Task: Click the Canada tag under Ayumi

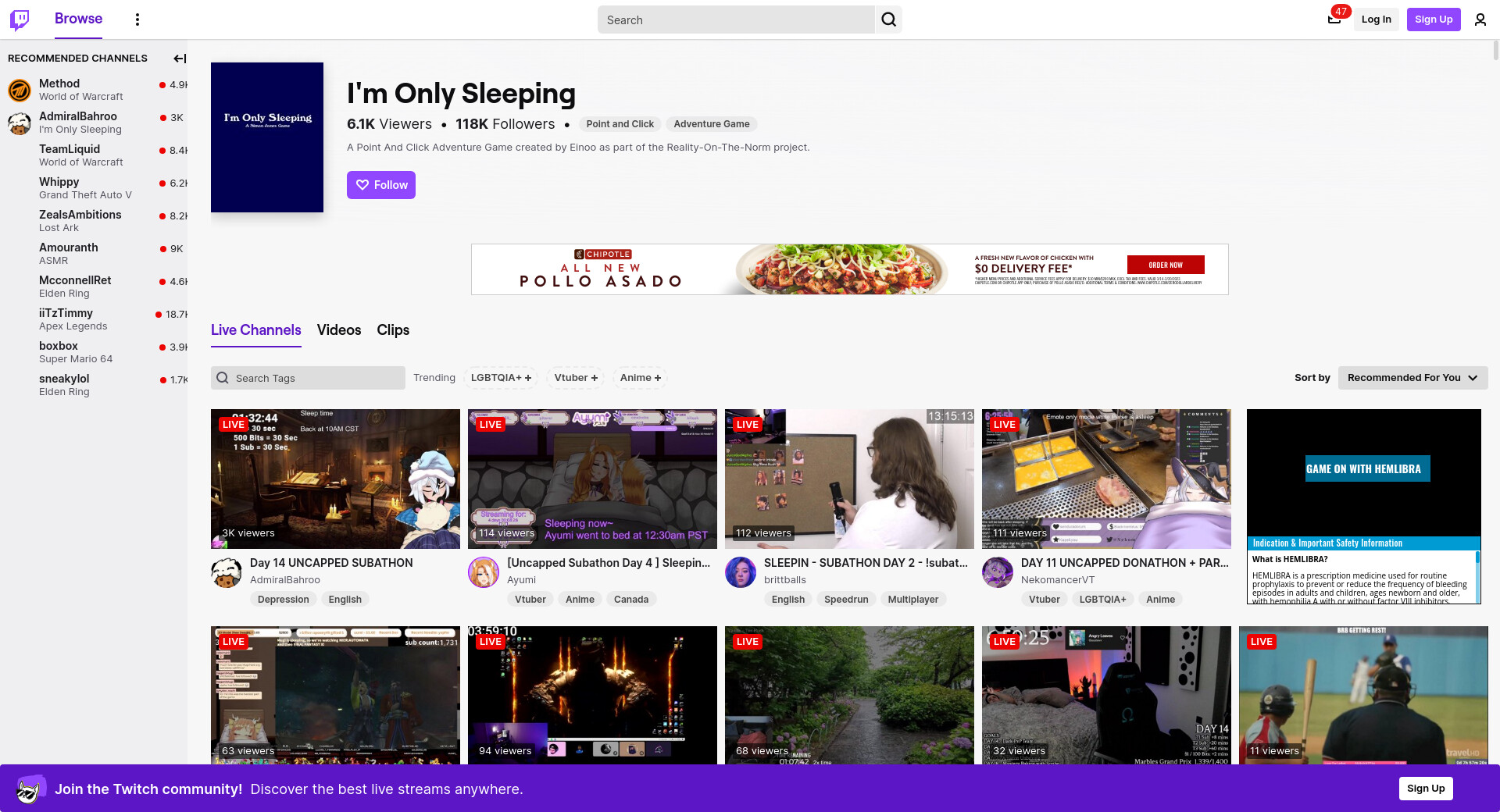Action: (x=631, y=600)
